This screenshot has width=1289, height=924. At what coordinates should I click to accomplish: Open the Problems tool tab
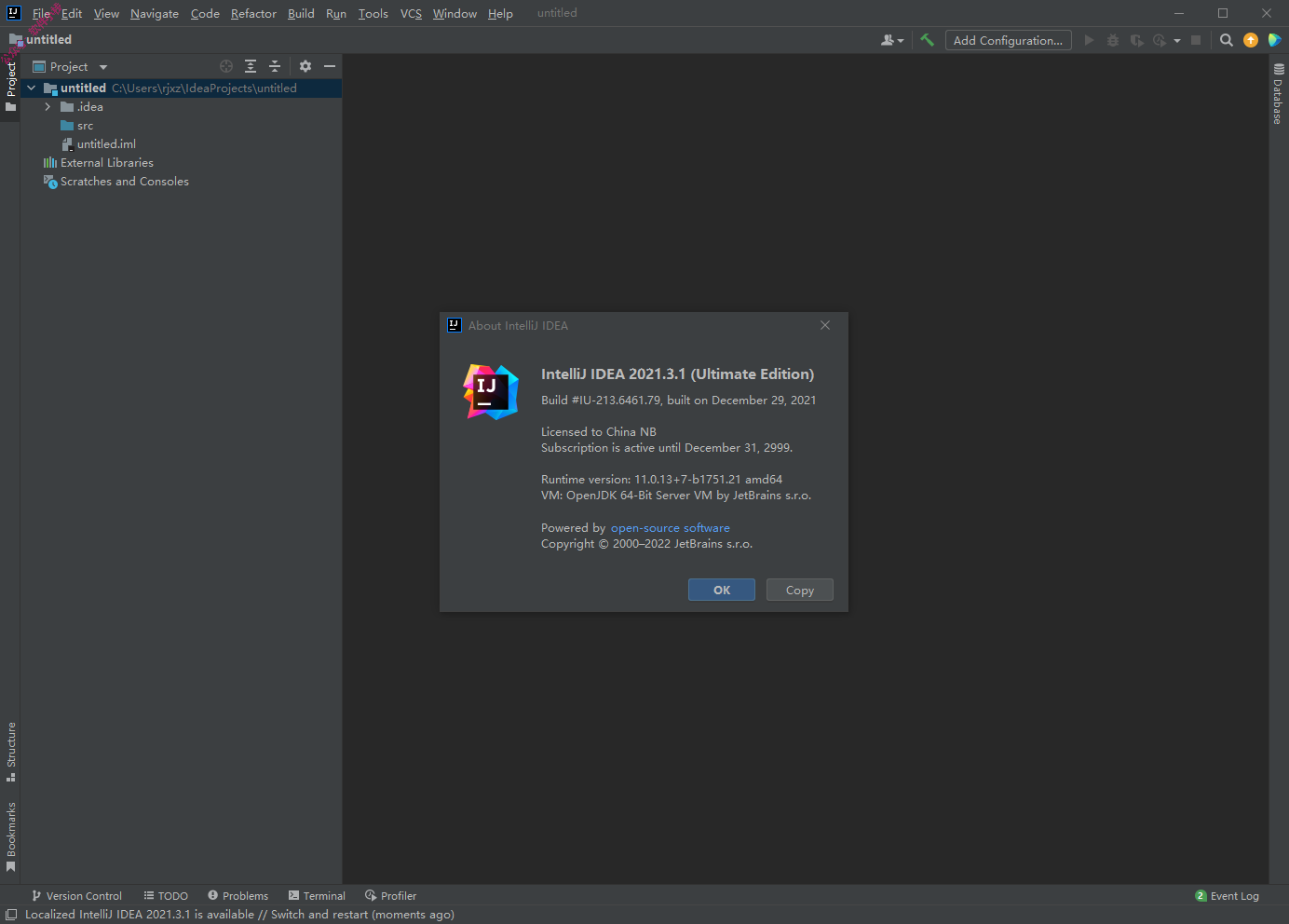point(237,896)
